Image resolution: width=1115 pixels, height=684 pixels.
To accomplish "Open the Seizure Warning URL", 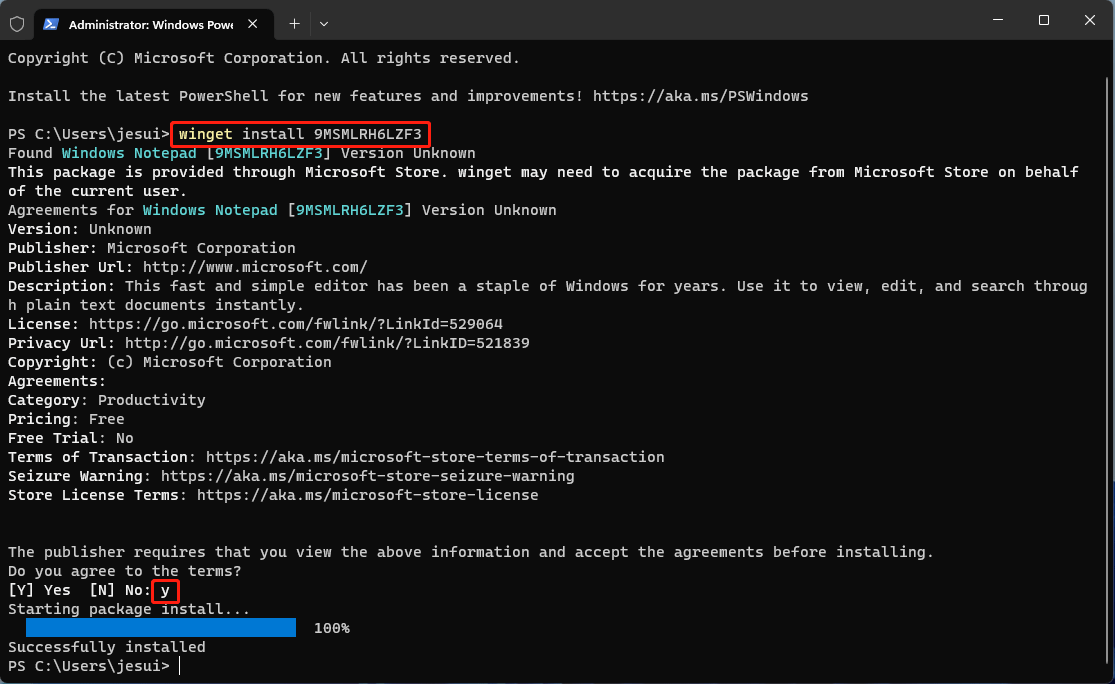I will click(x=368, y=476).
